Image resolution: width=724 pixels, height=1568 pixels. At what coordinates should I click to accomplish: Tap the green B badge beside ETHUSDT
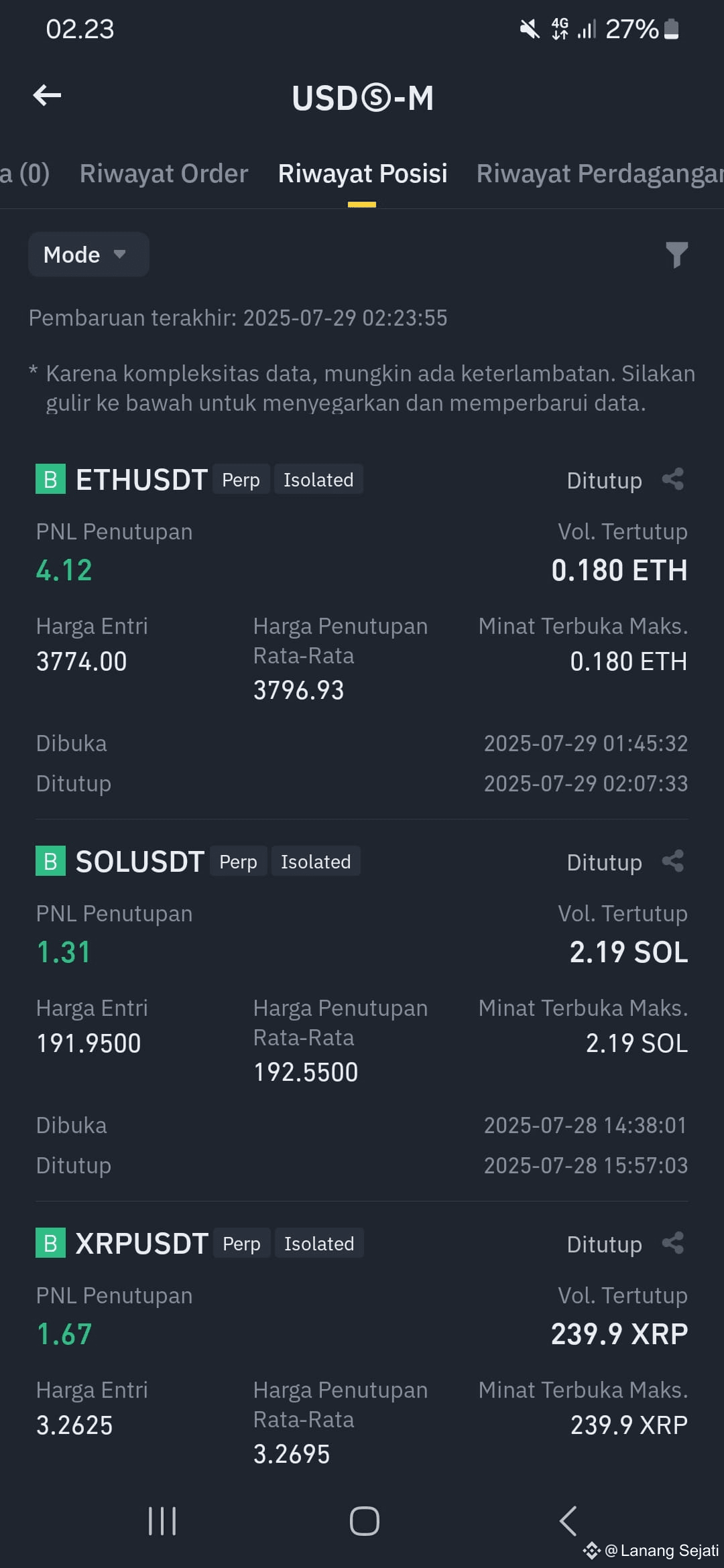point(50,479)
